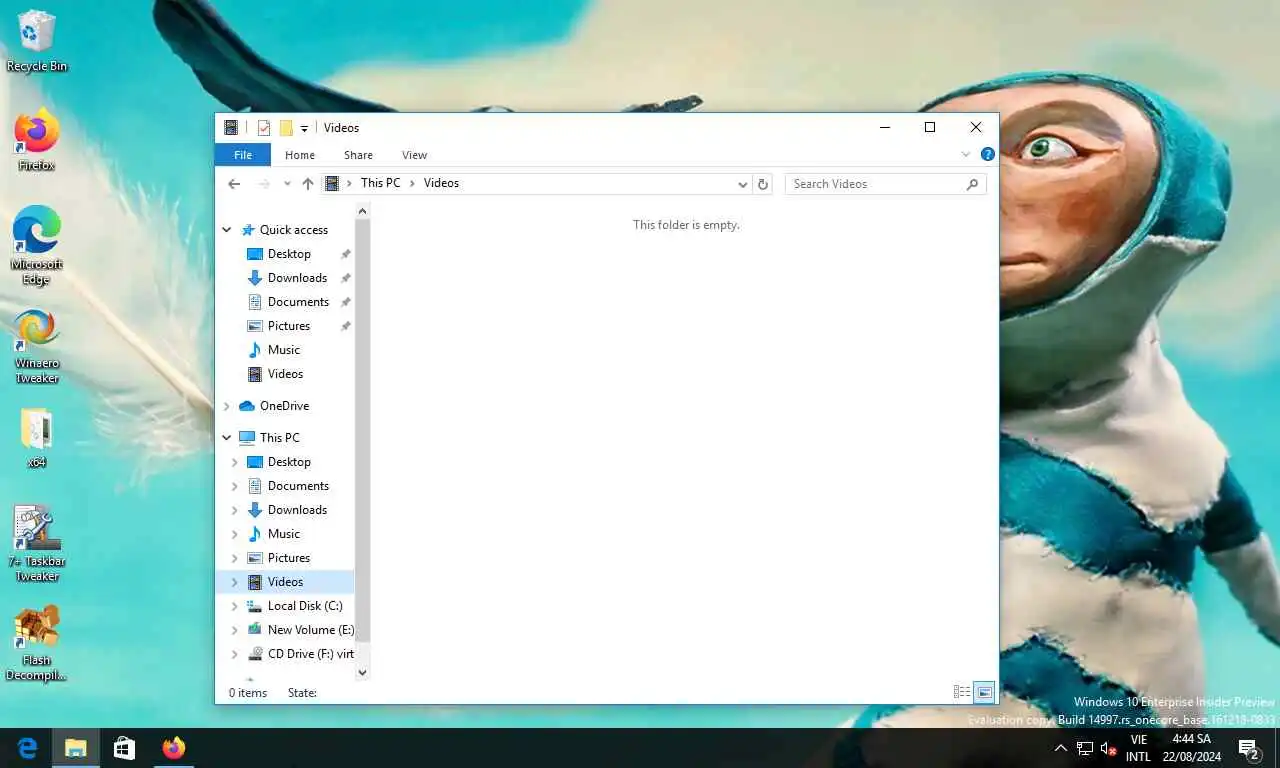Go up one level with the Up arrow
Viewport: 1280px width, 768px height.
click(308, 184)
